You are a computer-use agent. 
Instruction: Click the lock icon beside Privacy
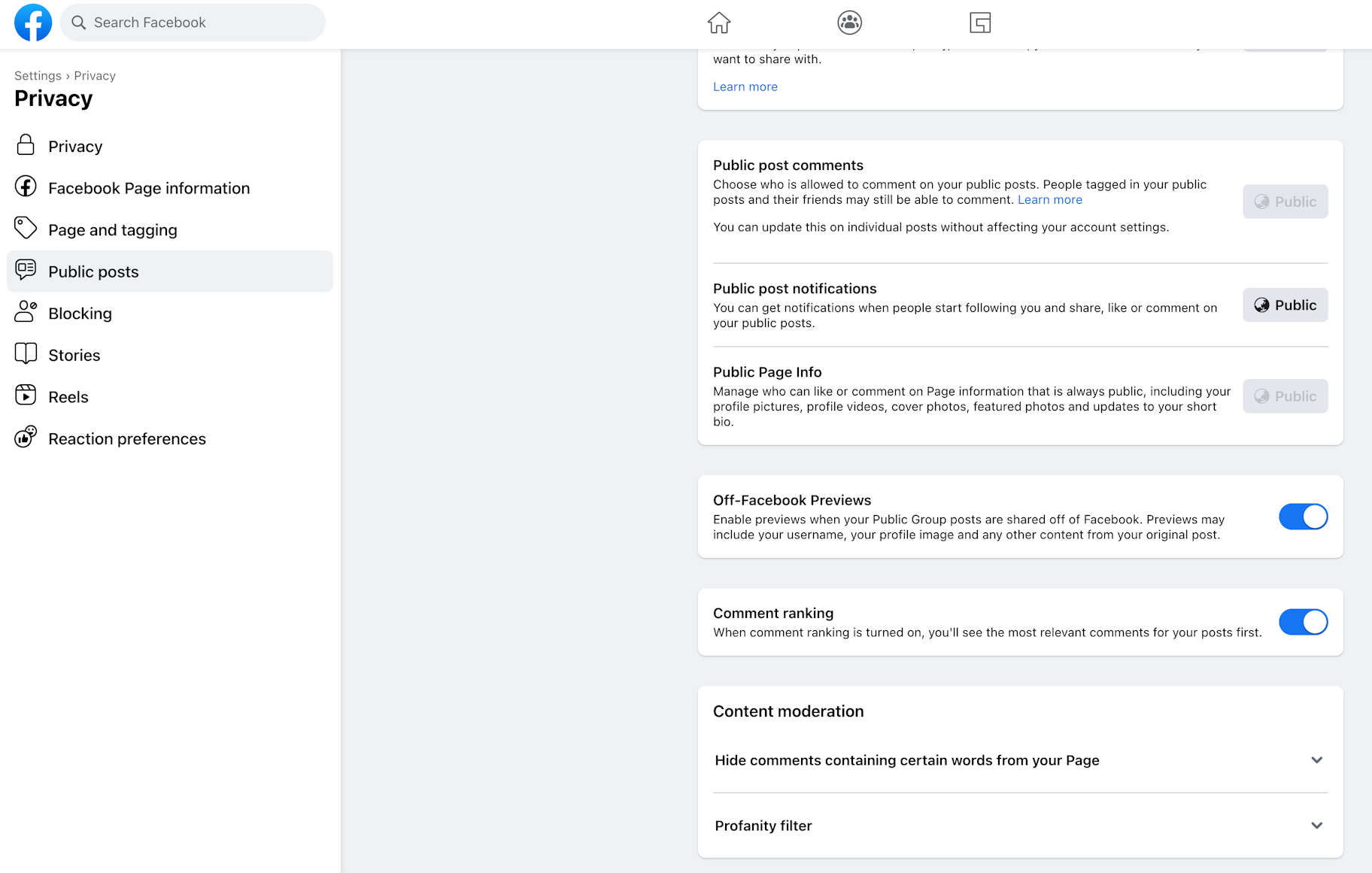point(26,145)
